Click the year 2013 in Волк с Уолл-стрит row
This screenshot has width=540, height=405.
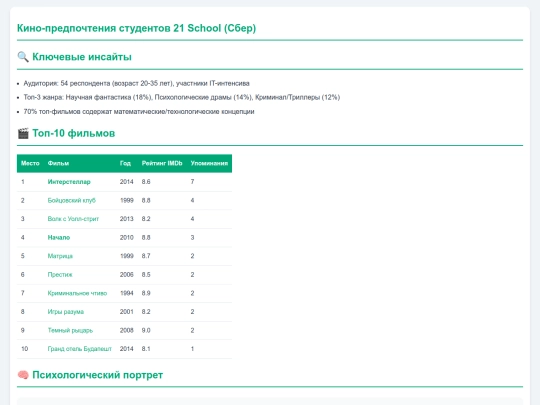tap(127, 219)
